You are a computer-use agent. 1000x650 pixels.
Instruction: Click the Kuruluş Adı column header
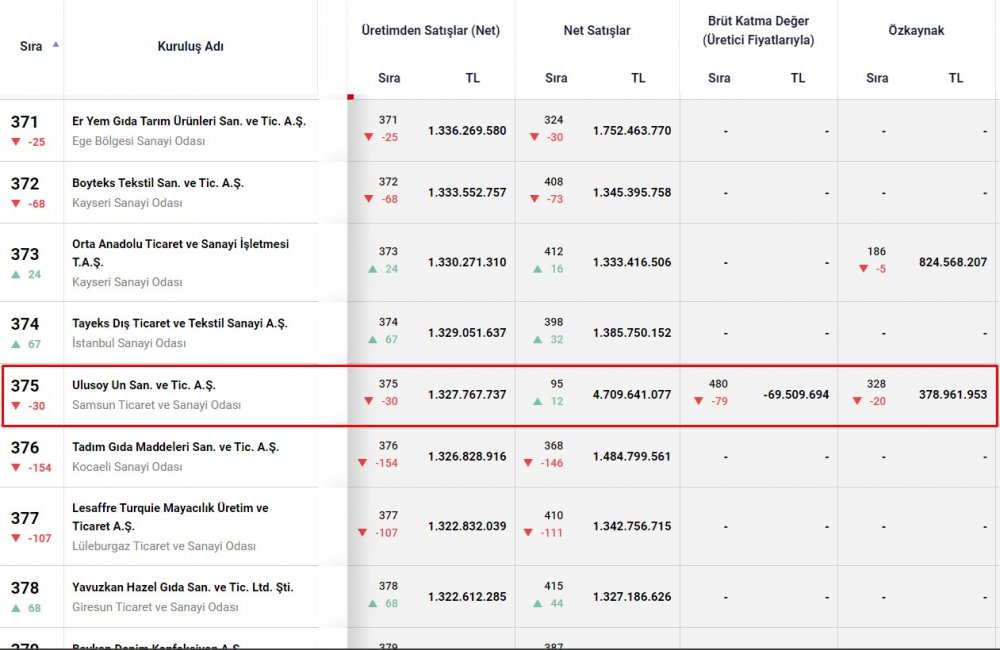point(190,46)
